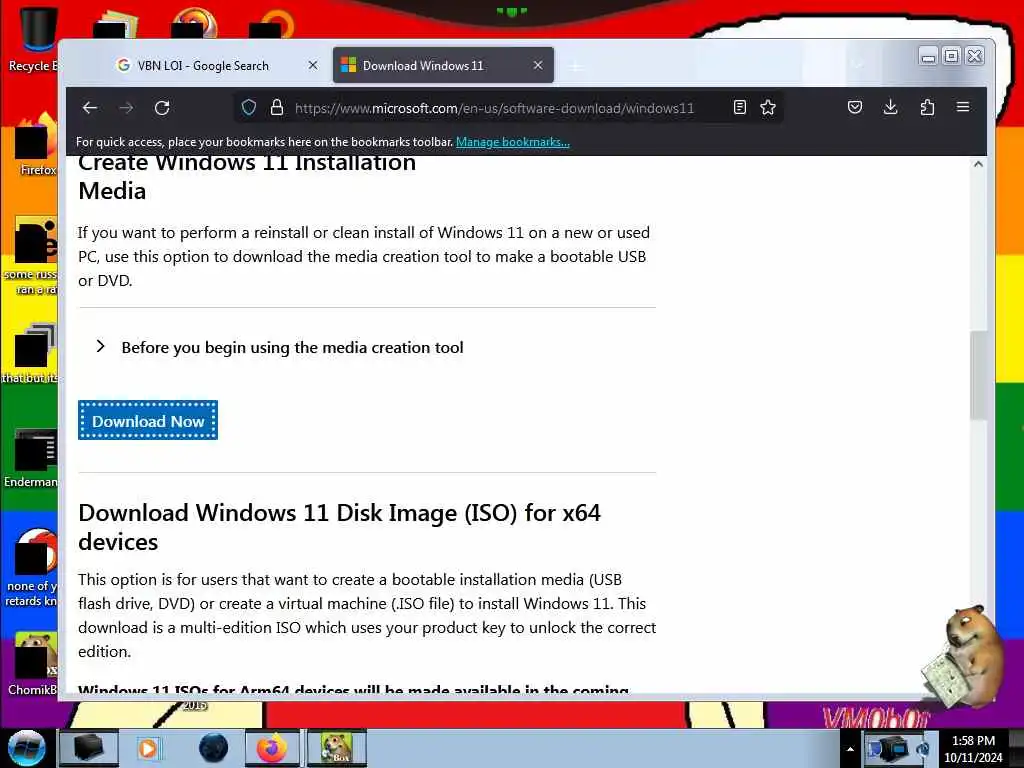Image resolution: width=1024 pixels, height=768 pixels.
Task: Click the volume speaker tray icon
Action: click(923, 748)
